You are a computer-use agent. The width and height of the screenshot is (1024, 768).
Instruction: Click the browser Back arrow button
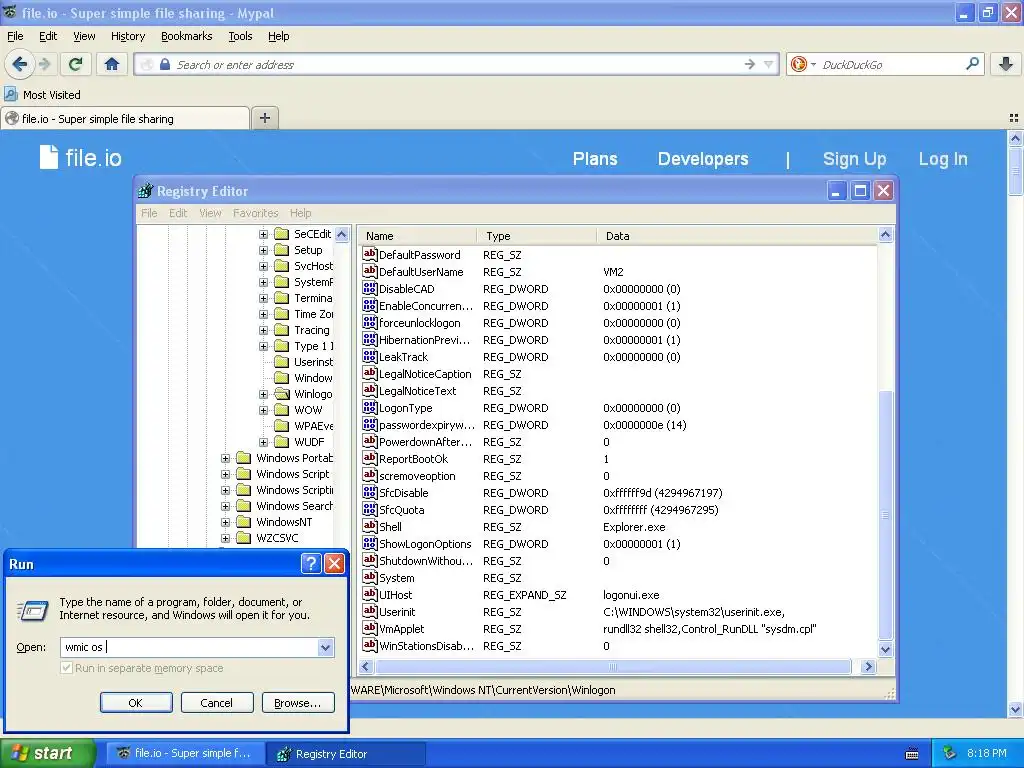coord(20,64)
